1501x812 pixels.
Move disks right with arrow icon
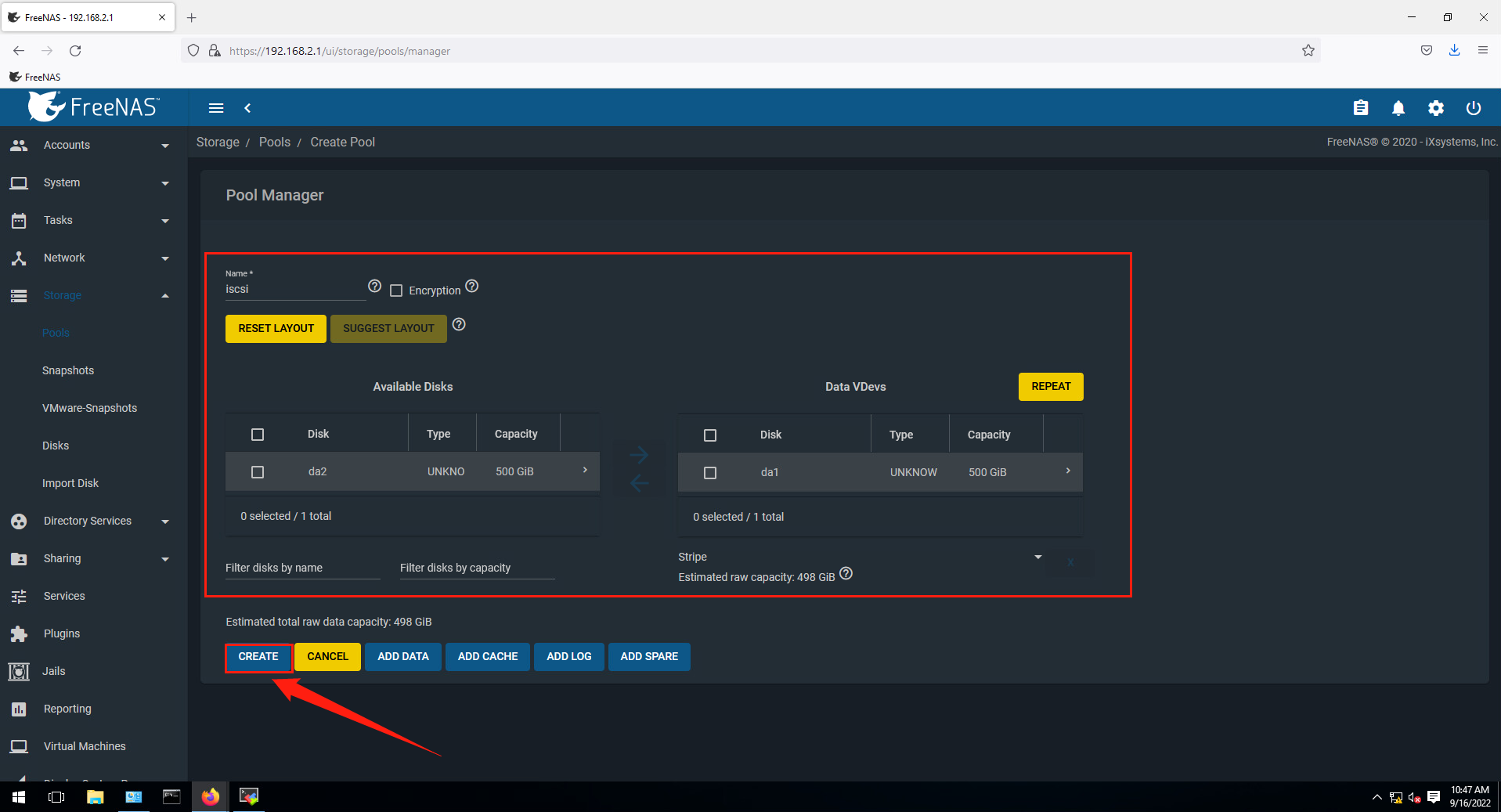(639, 455)
